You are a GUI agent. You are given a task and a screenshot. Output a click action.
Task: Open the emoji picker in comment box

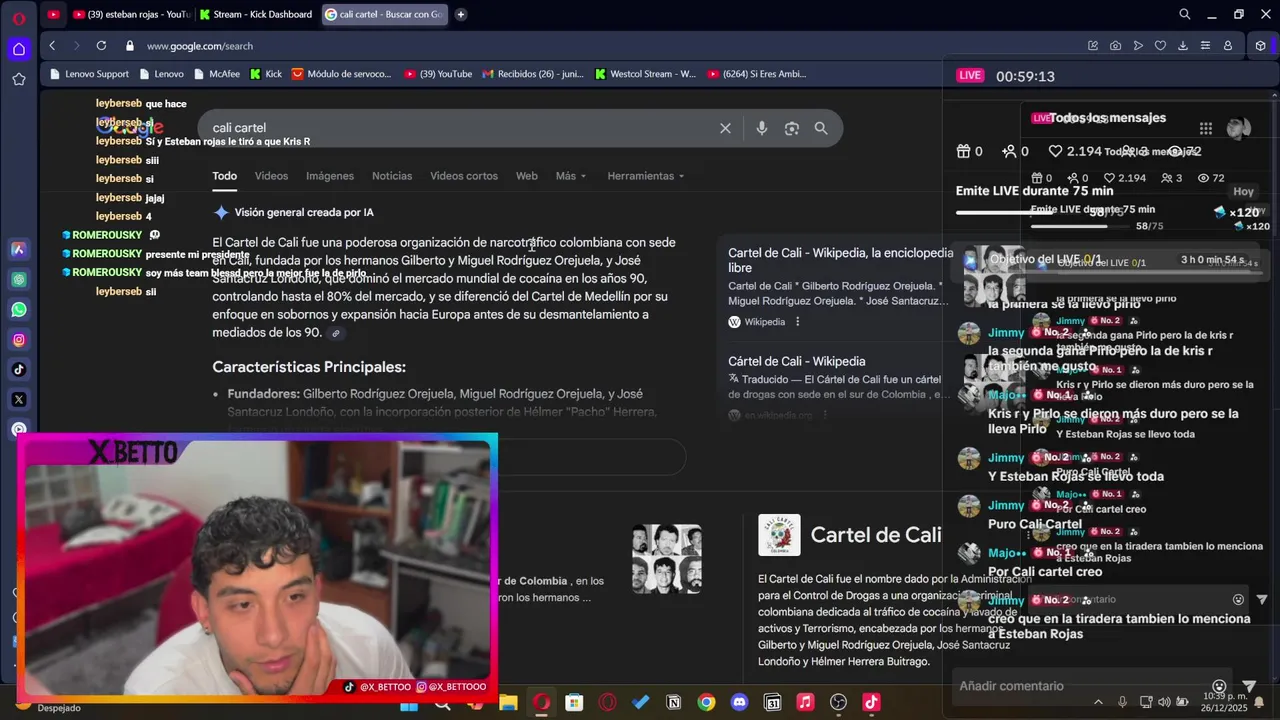point(1218,687)
